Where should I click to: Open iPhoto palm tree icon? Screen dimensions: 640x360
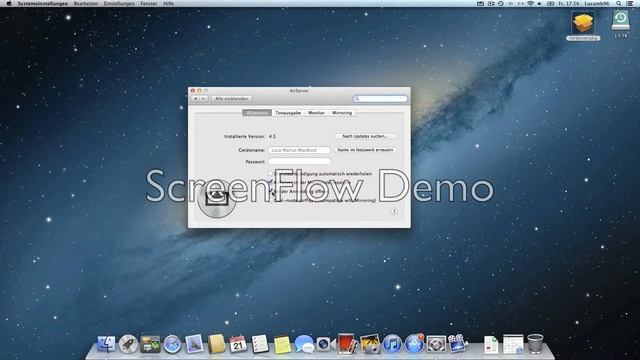[370, 344]
